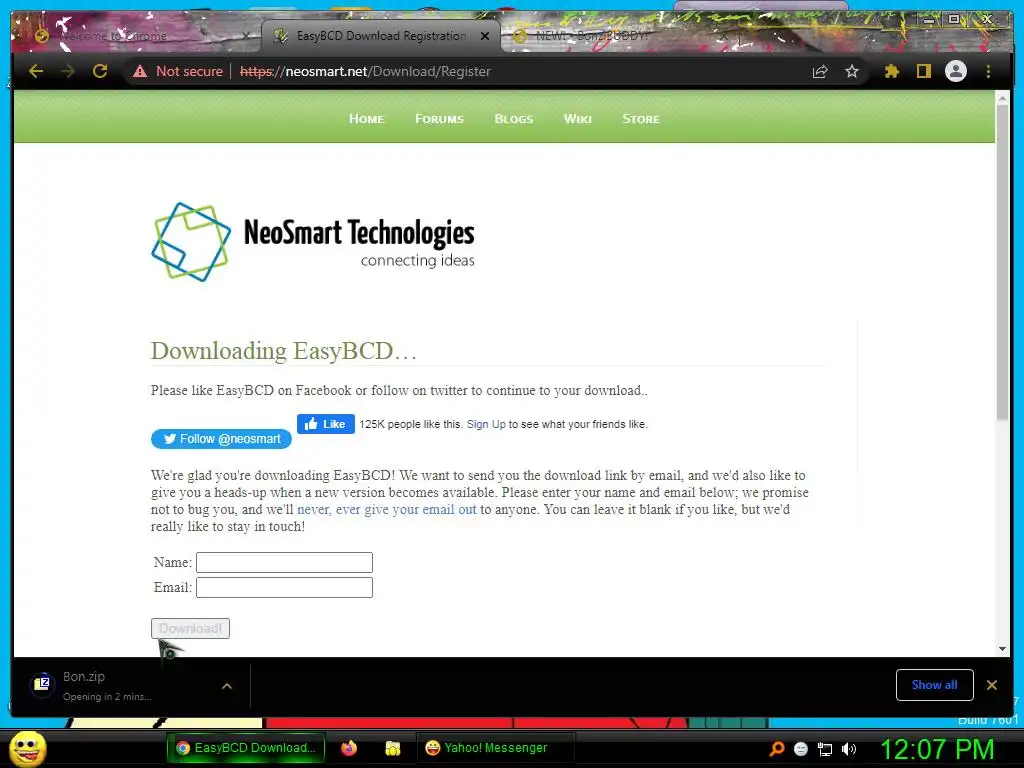The image size is (1024, 768).
Task: Share this page via share icon
Action: 820,71
